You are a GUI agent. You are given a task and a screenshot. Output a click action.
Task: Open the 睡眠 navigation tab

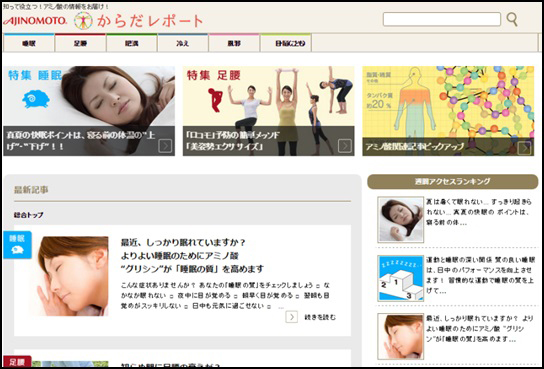29,43
